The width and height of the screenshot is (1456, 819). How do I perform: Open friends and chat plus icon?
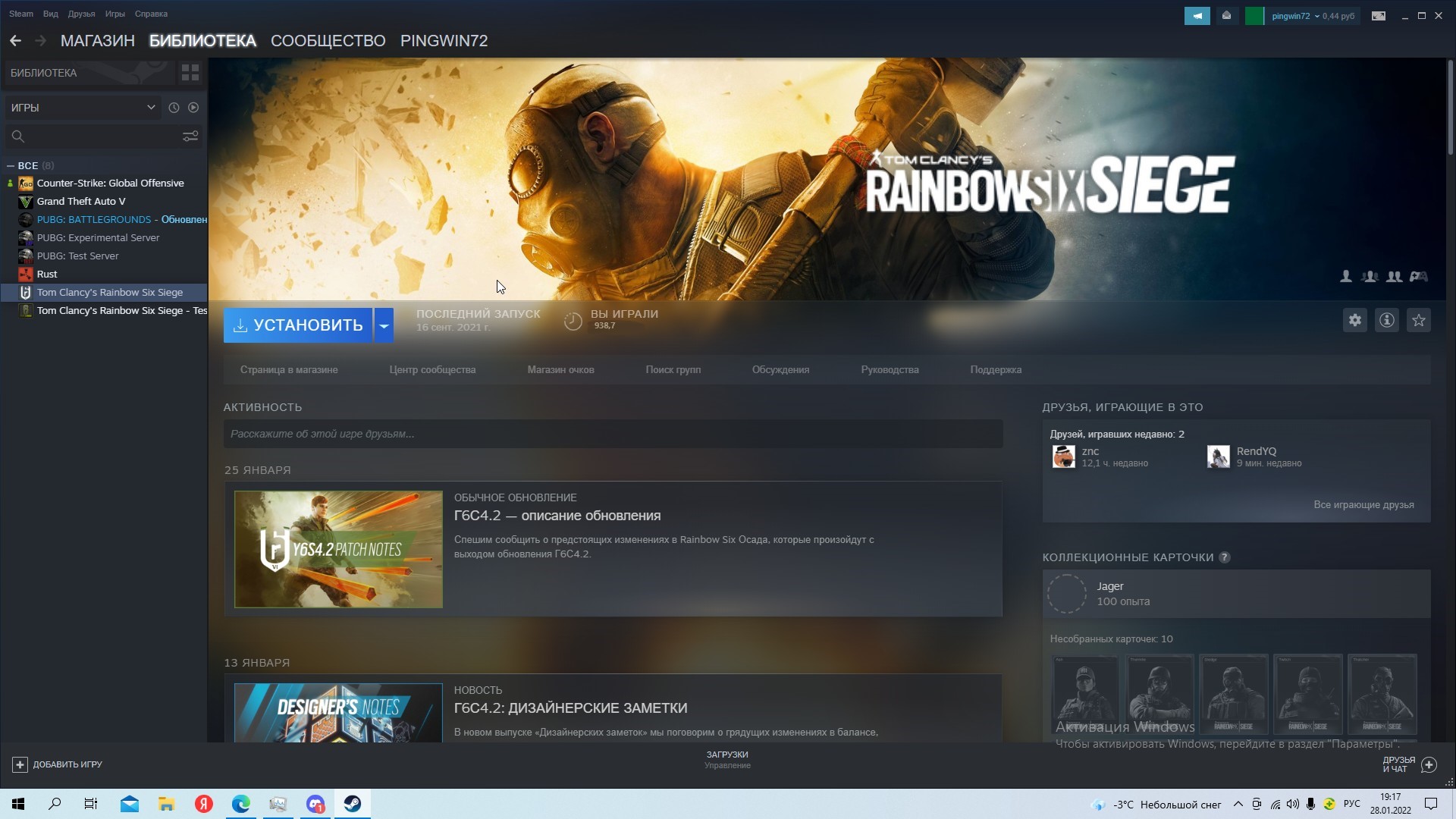(1429, 764)
